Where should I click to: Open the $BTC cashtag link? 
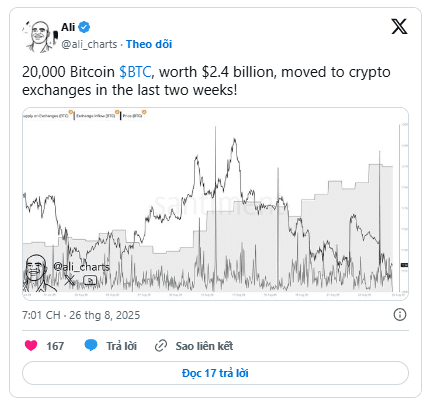click(135, 72)
